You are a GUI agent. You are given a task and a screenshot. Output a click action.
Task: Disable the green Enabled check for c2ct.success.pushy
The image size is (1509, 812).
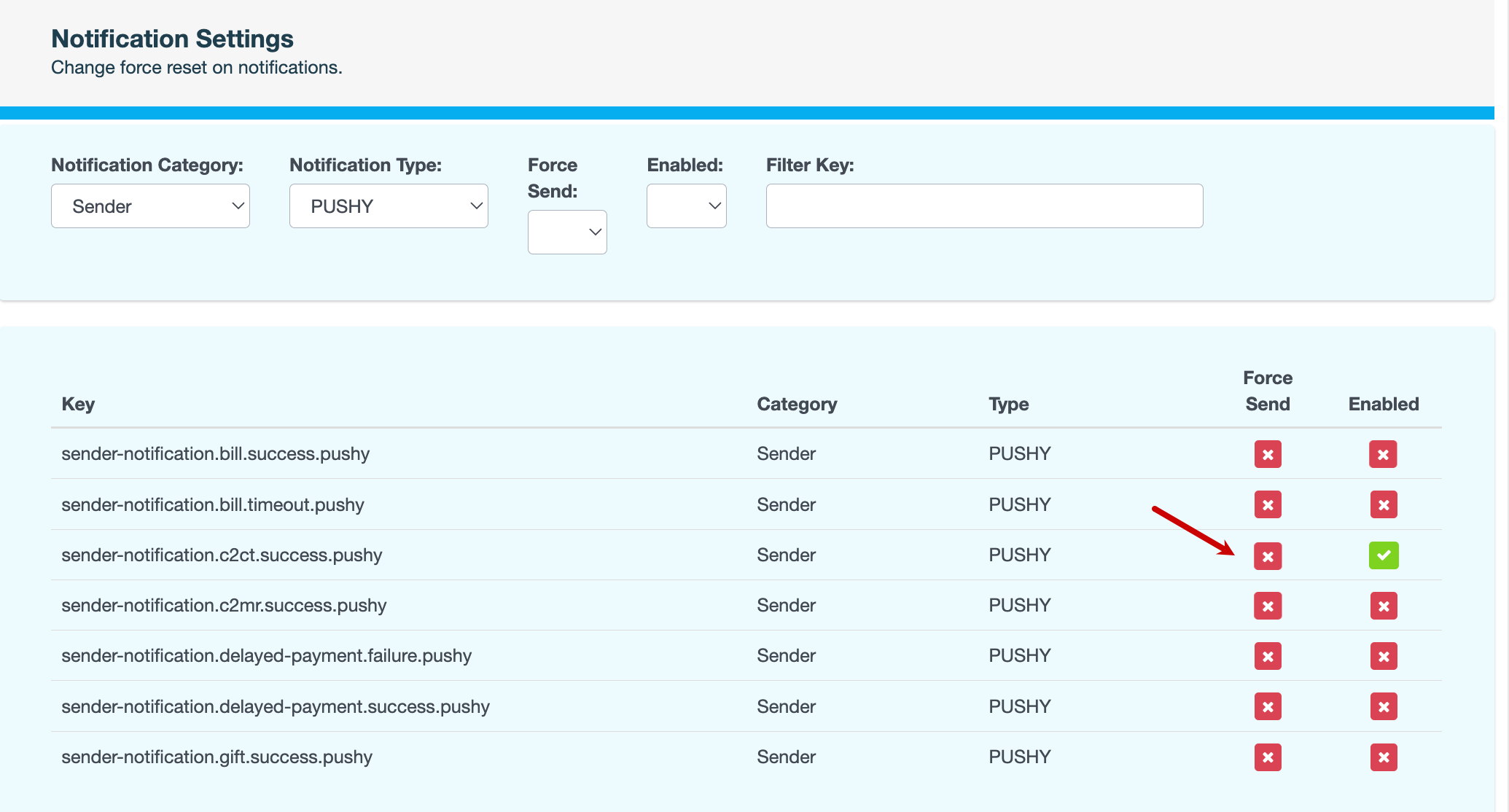[1383, 555]
